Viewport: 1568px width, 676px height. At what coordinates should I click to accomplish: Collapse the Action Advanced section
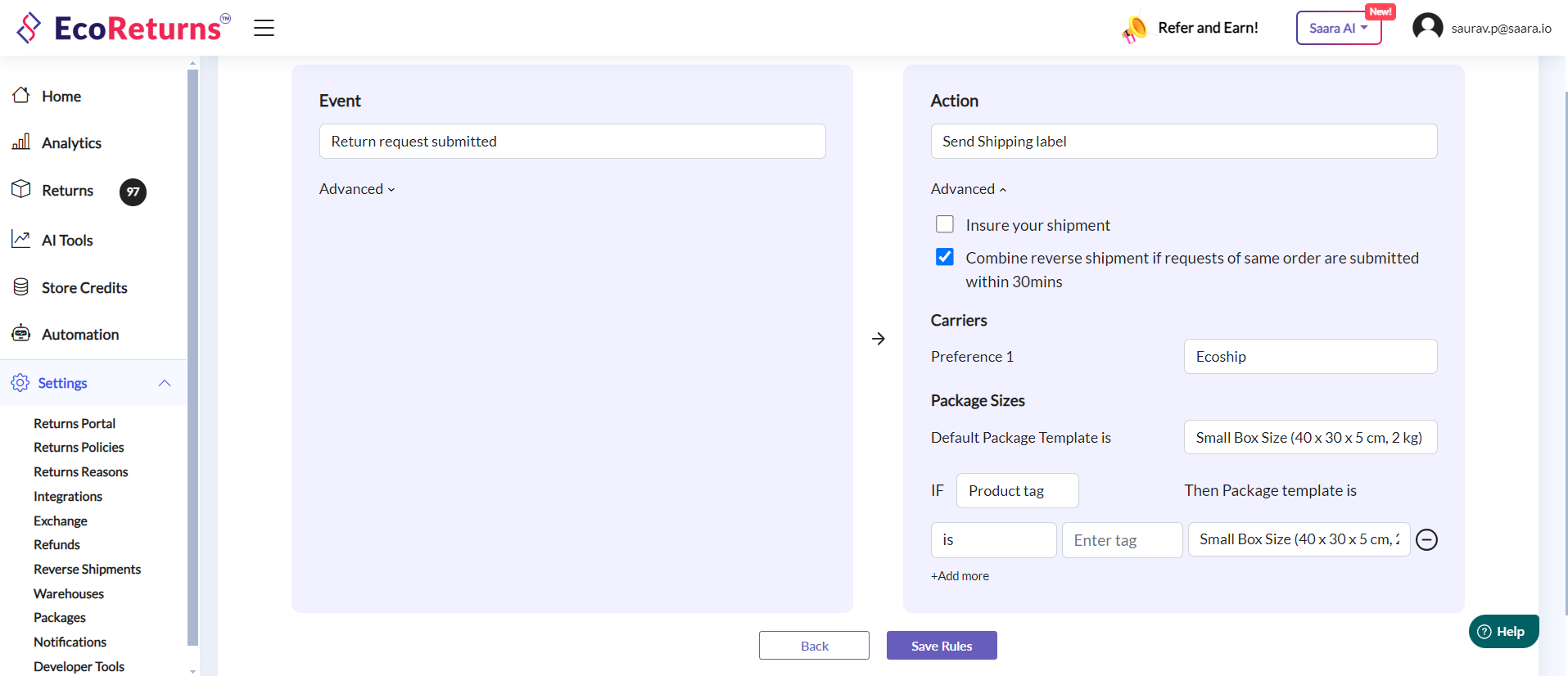[x=968, y=189]
